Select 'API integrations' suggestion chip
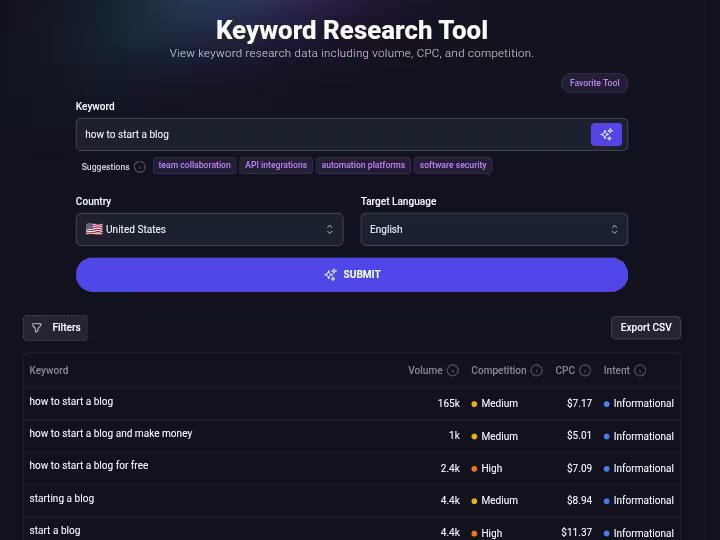 [x=276, y=165]
